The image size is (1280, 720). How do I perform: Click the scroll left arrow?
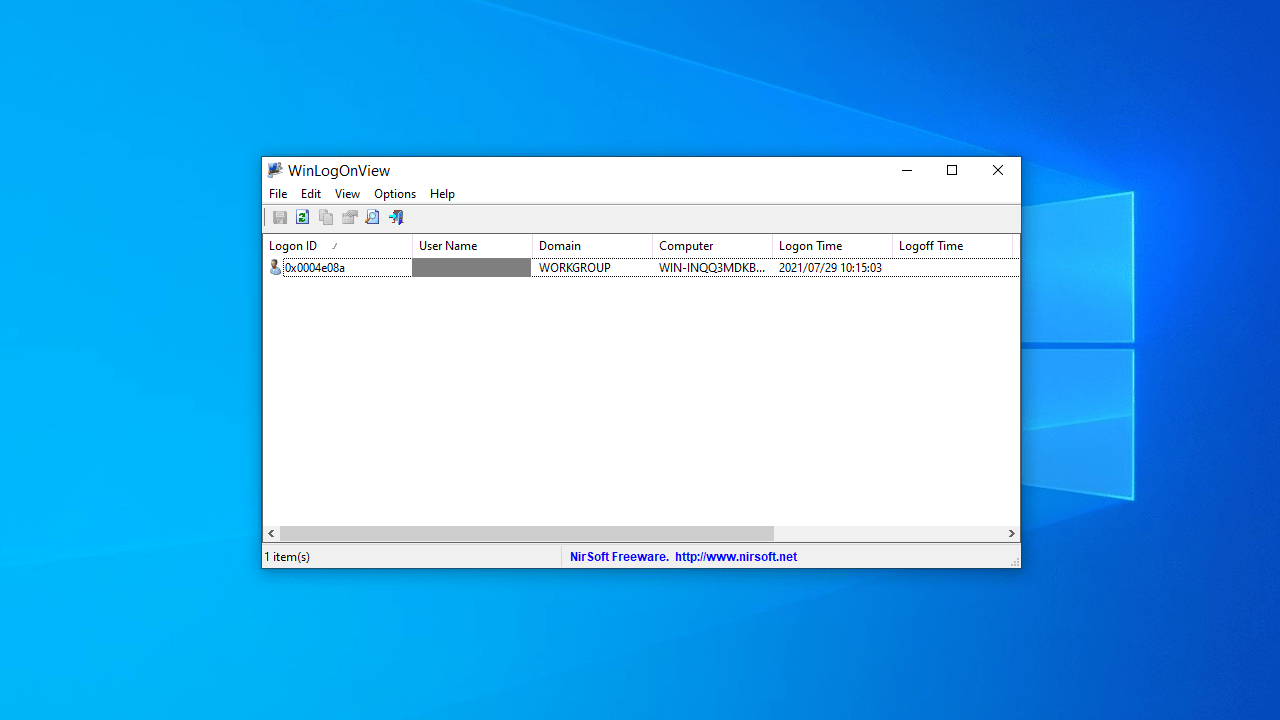[x=271, y=534]
